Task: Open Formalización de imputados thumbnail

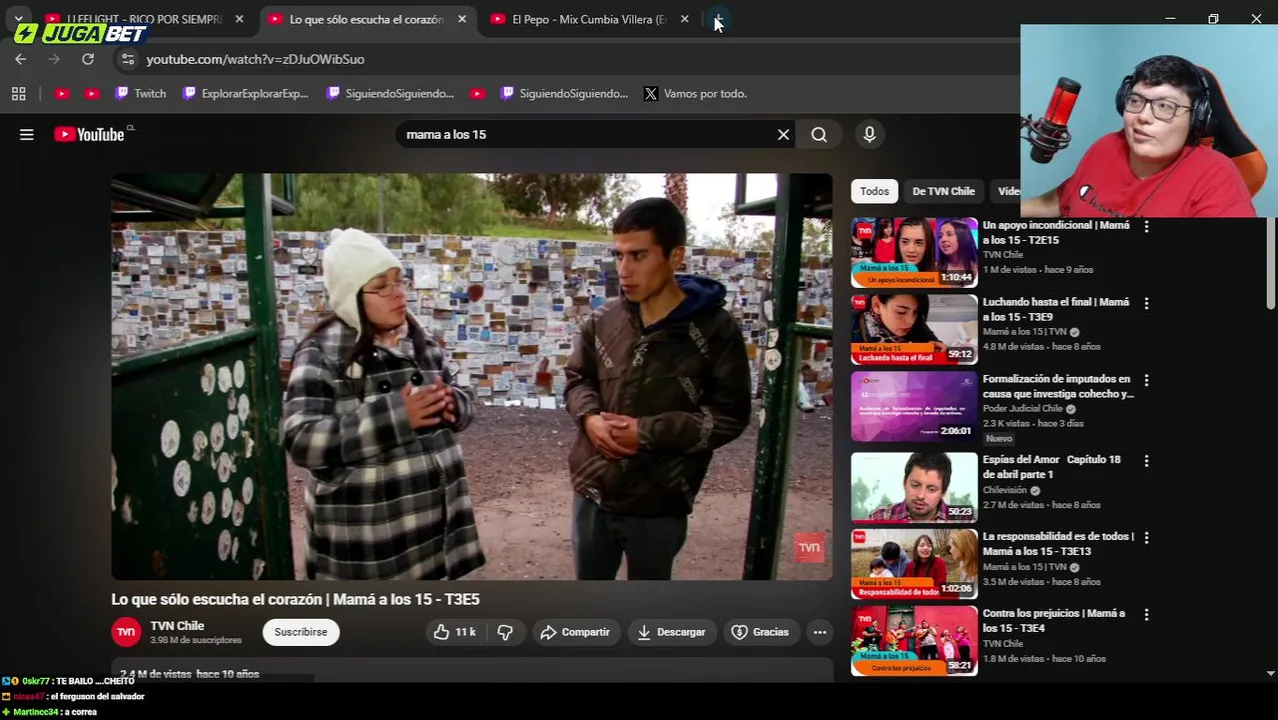Action: coord(914,407)
